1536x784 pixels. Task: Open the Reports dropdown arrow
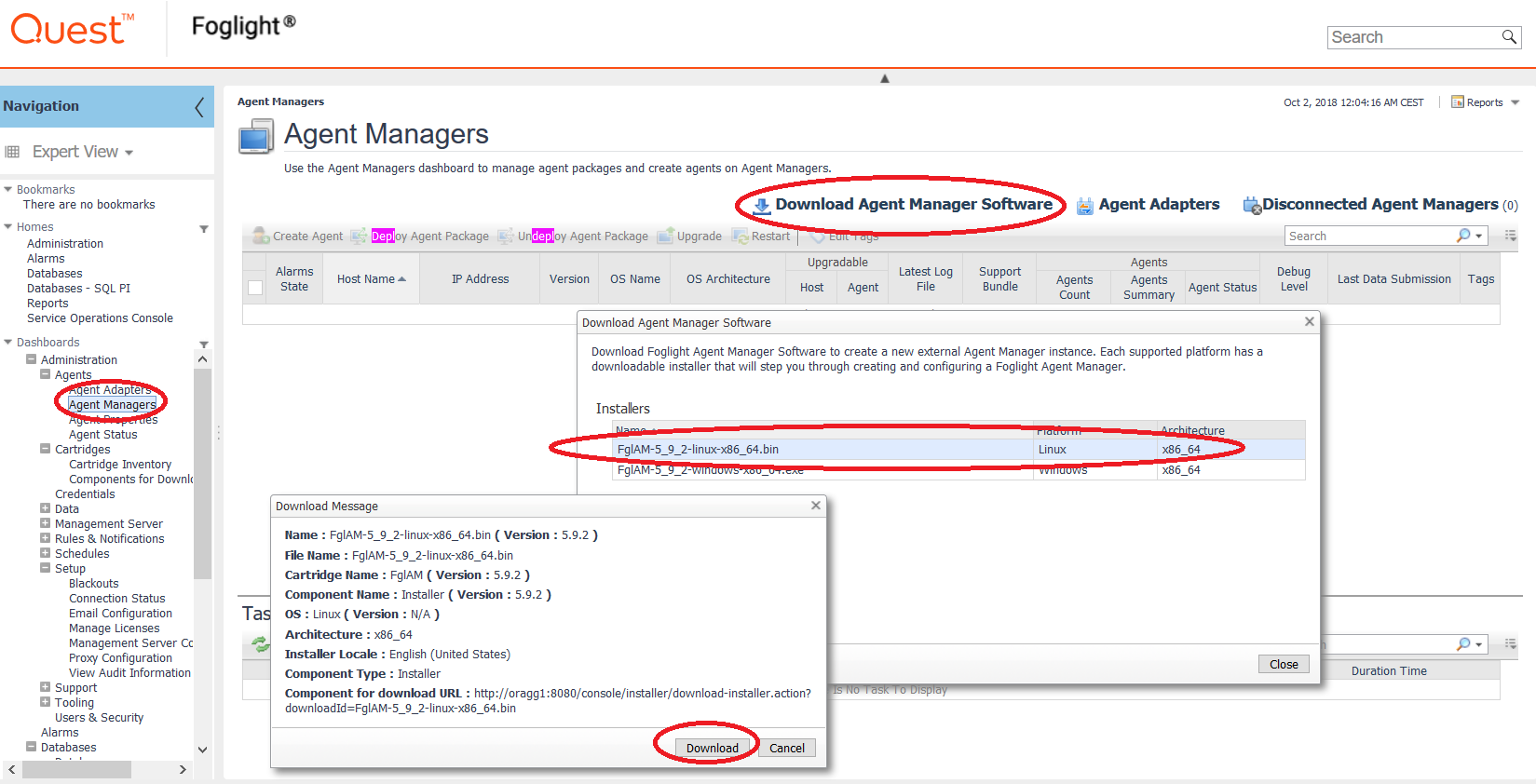[x=1516, y=102]
